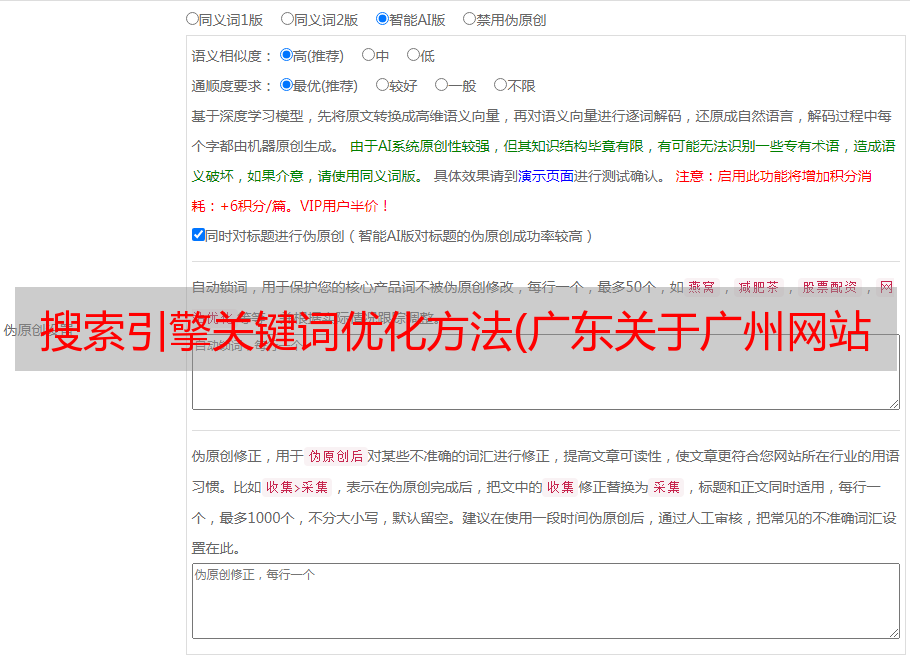Set 通顺度要求 to 较好

pyautogui.click(x=382, y=85)
